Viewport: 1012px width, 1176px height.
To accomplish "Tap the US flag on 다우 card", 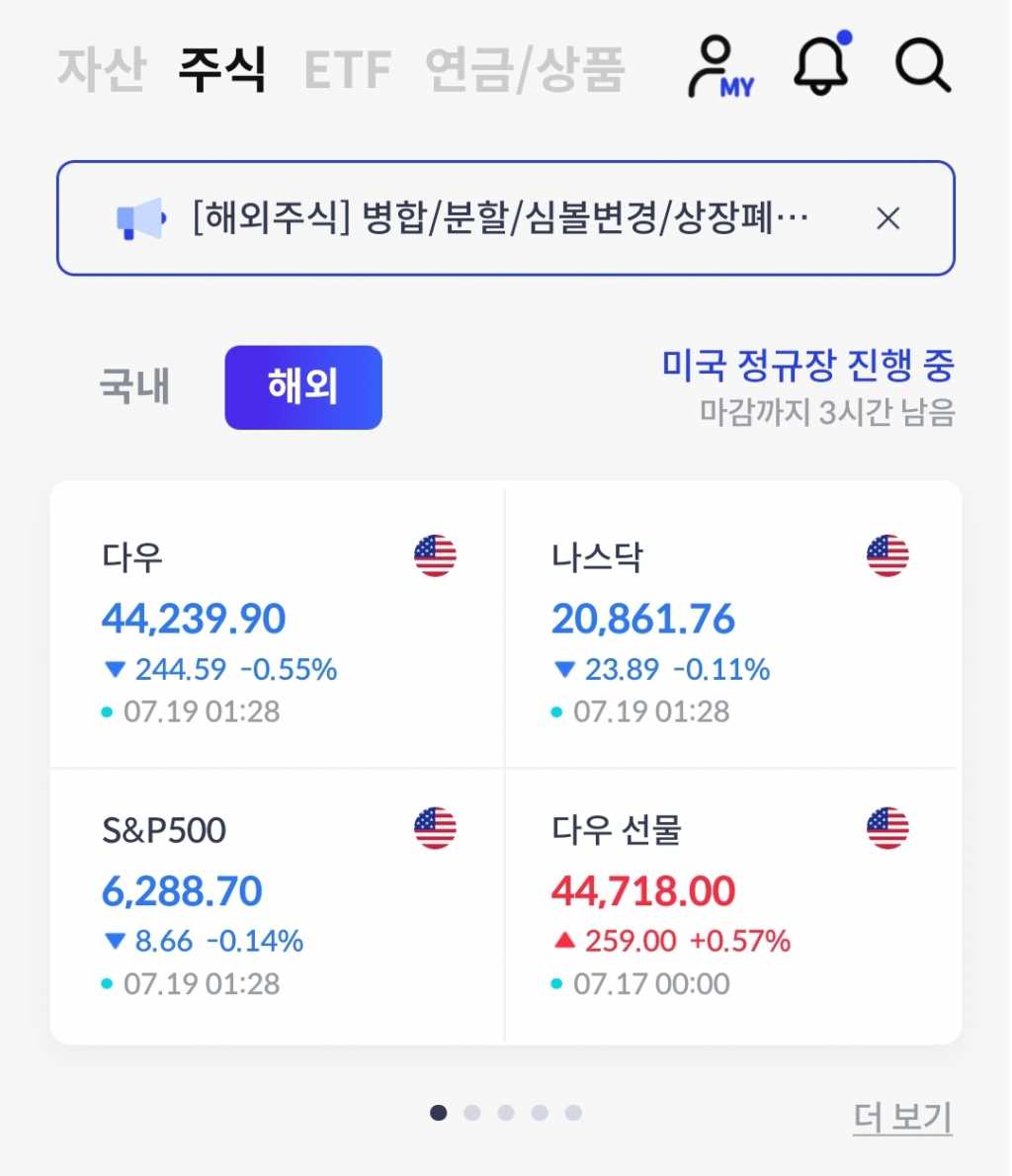I will pos(435,556).
